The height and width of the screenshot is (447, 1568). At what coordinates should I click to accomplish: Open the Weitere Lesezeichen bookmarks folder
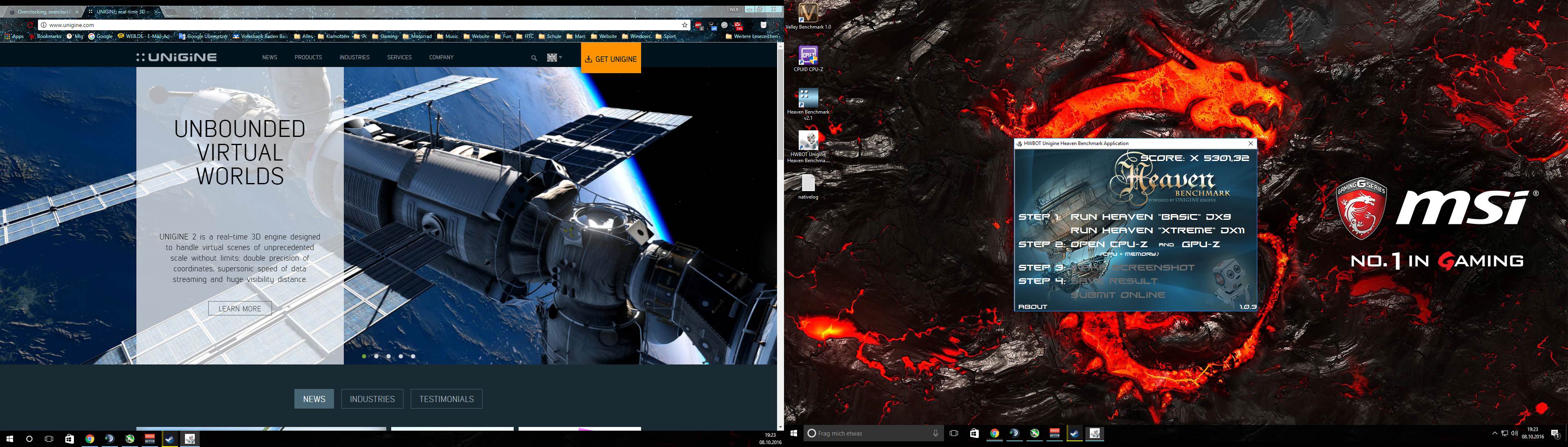[x=752, y=36]
